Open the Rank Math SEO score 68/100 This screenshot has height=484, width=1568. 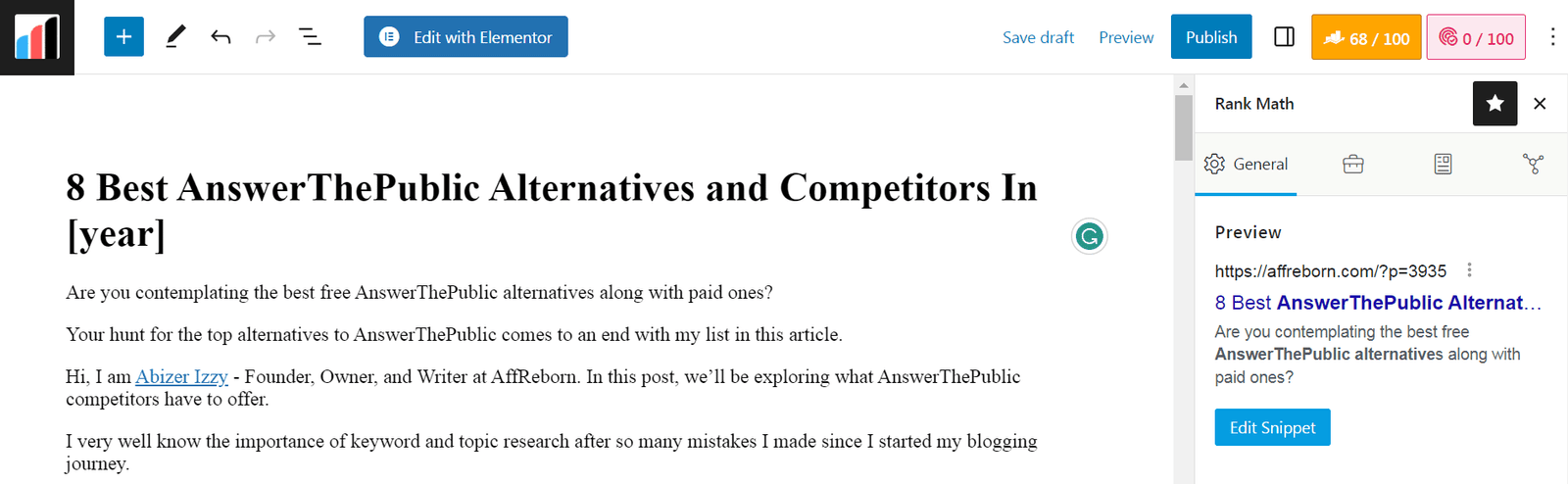tap(1366, 37)
